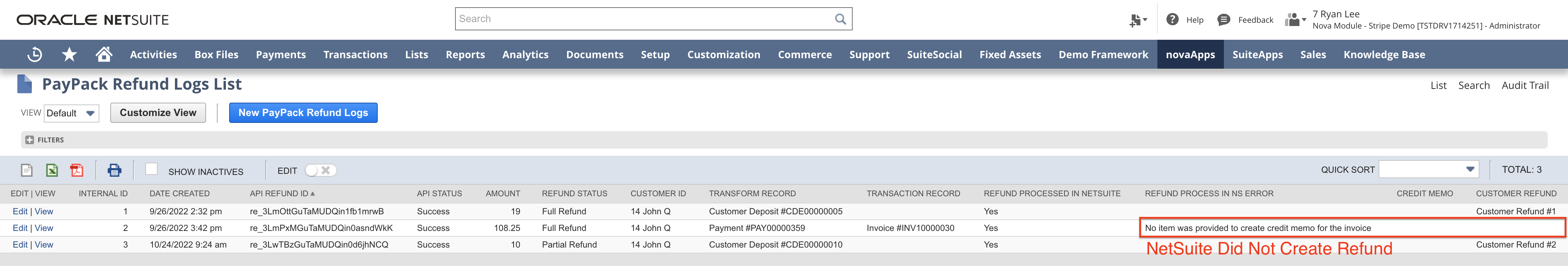This screenshot has width=1568, height=266.
Task: Open the SuiteApps menu
Action: [x=1258, y=54]
